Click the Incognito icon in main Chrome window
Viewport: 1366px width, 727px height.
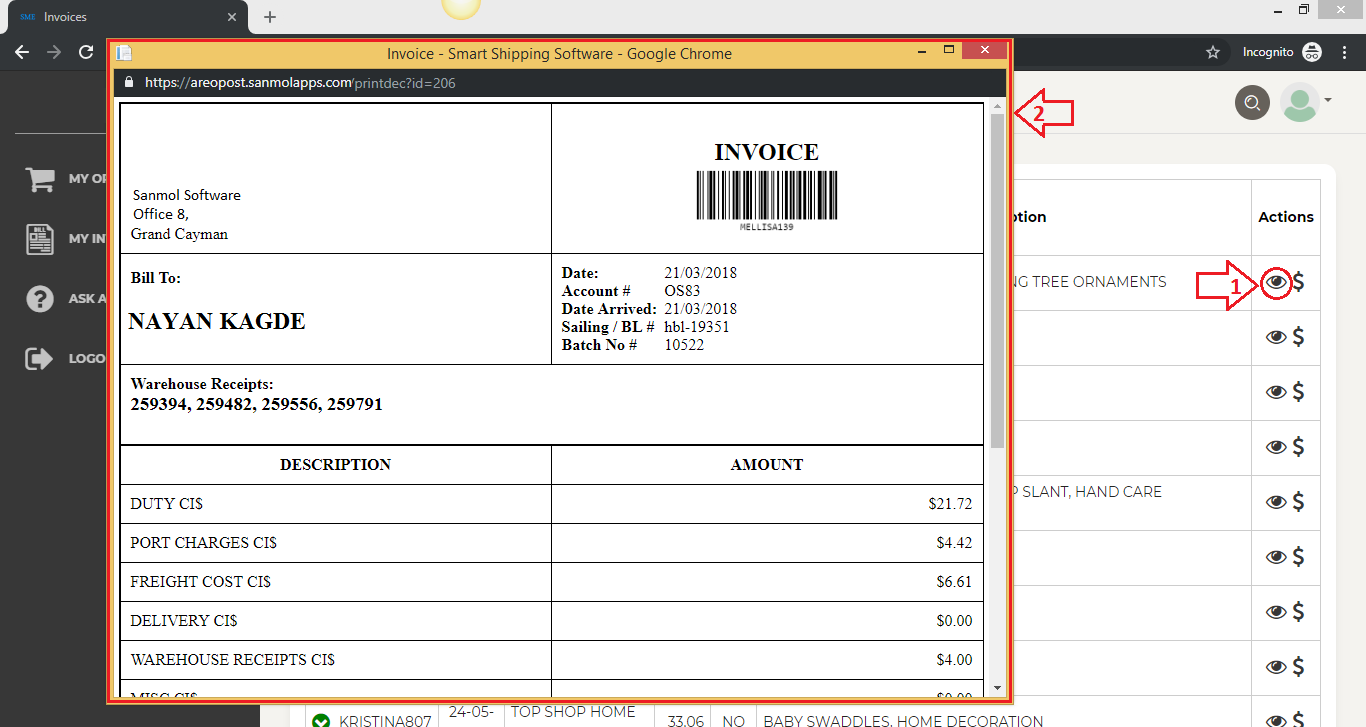point(1313,52)
